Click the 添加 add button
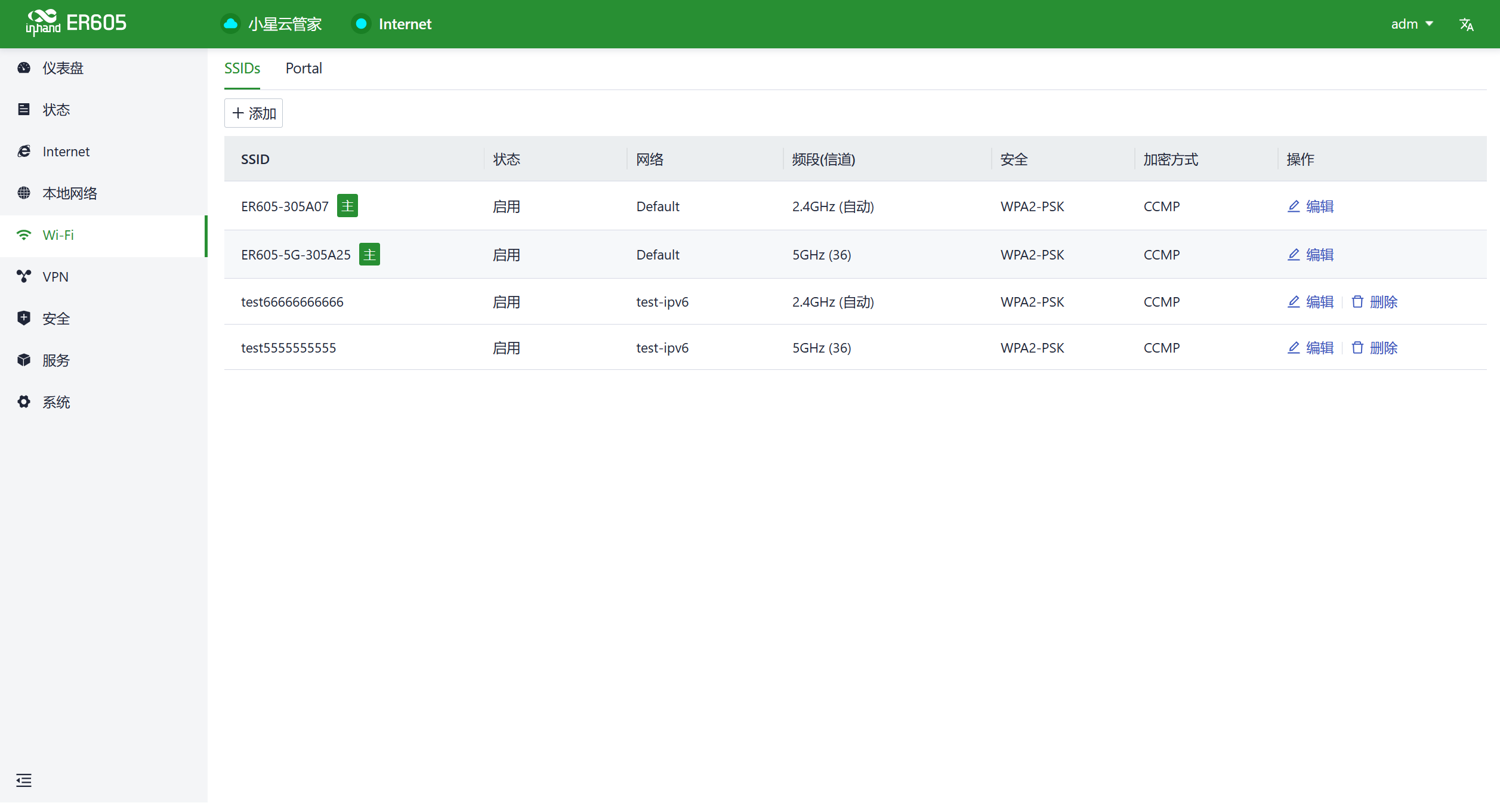Image resolution: width=1500 pixels, height=812 pixels. [254, 113]
